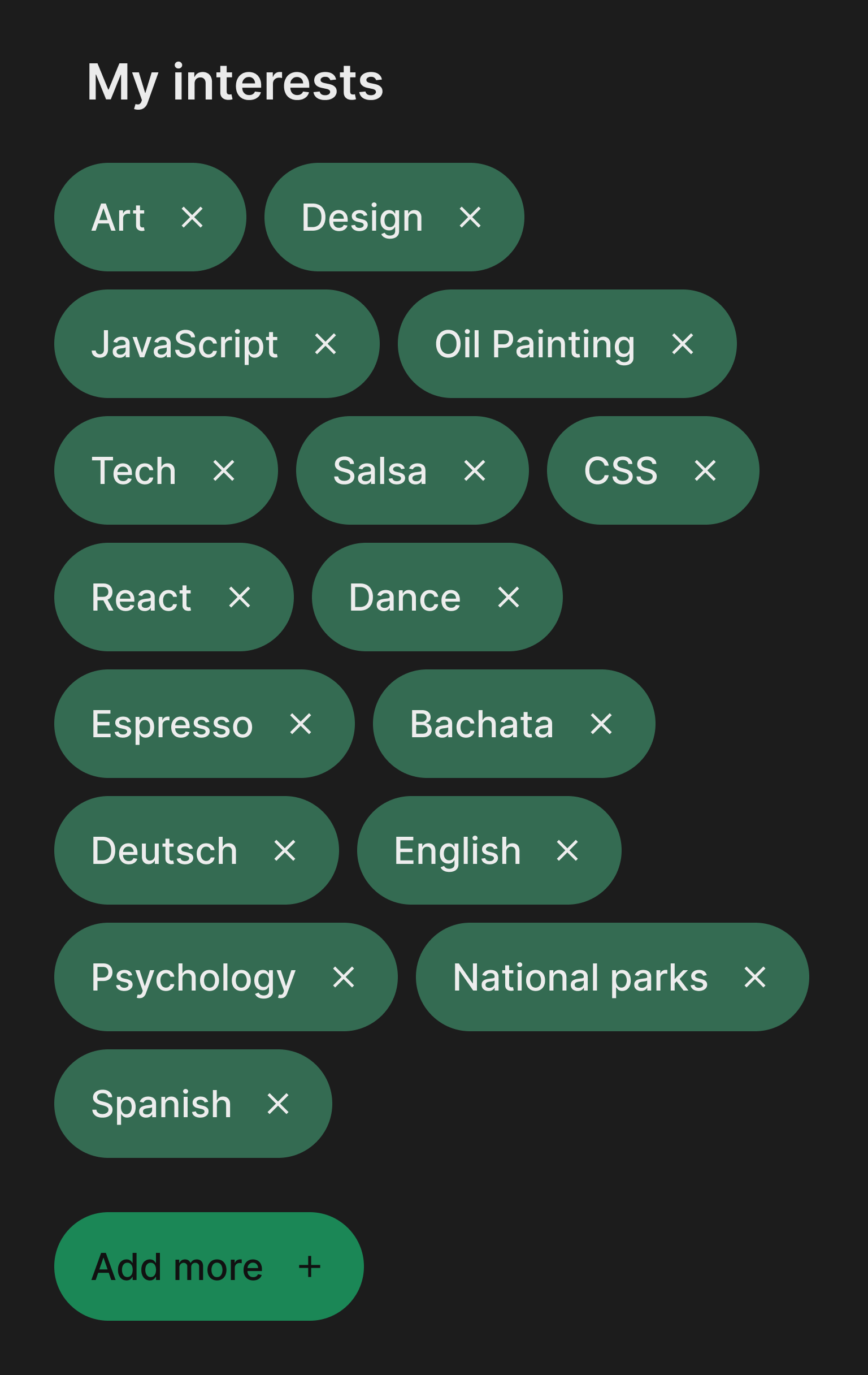Viewport: 868px width, 1375px height.
Task: Remove the Psychology interest
Action: (x=344, y=978)
